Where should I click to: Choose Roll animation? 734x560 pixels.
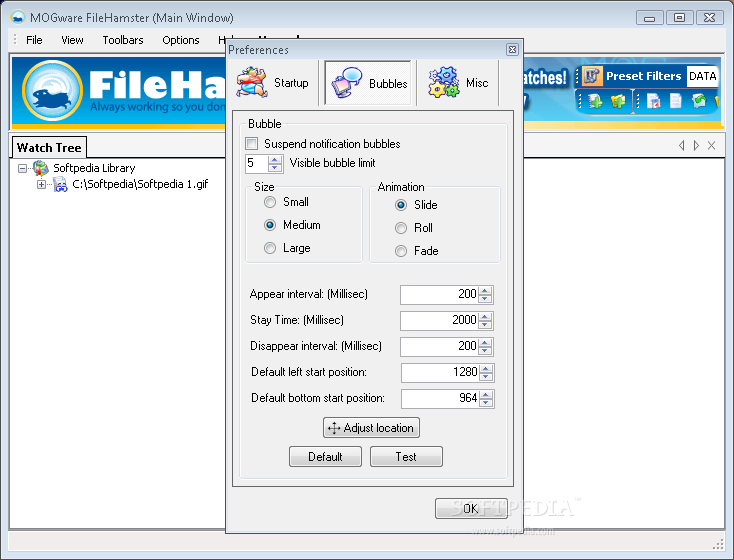(401, 228)
